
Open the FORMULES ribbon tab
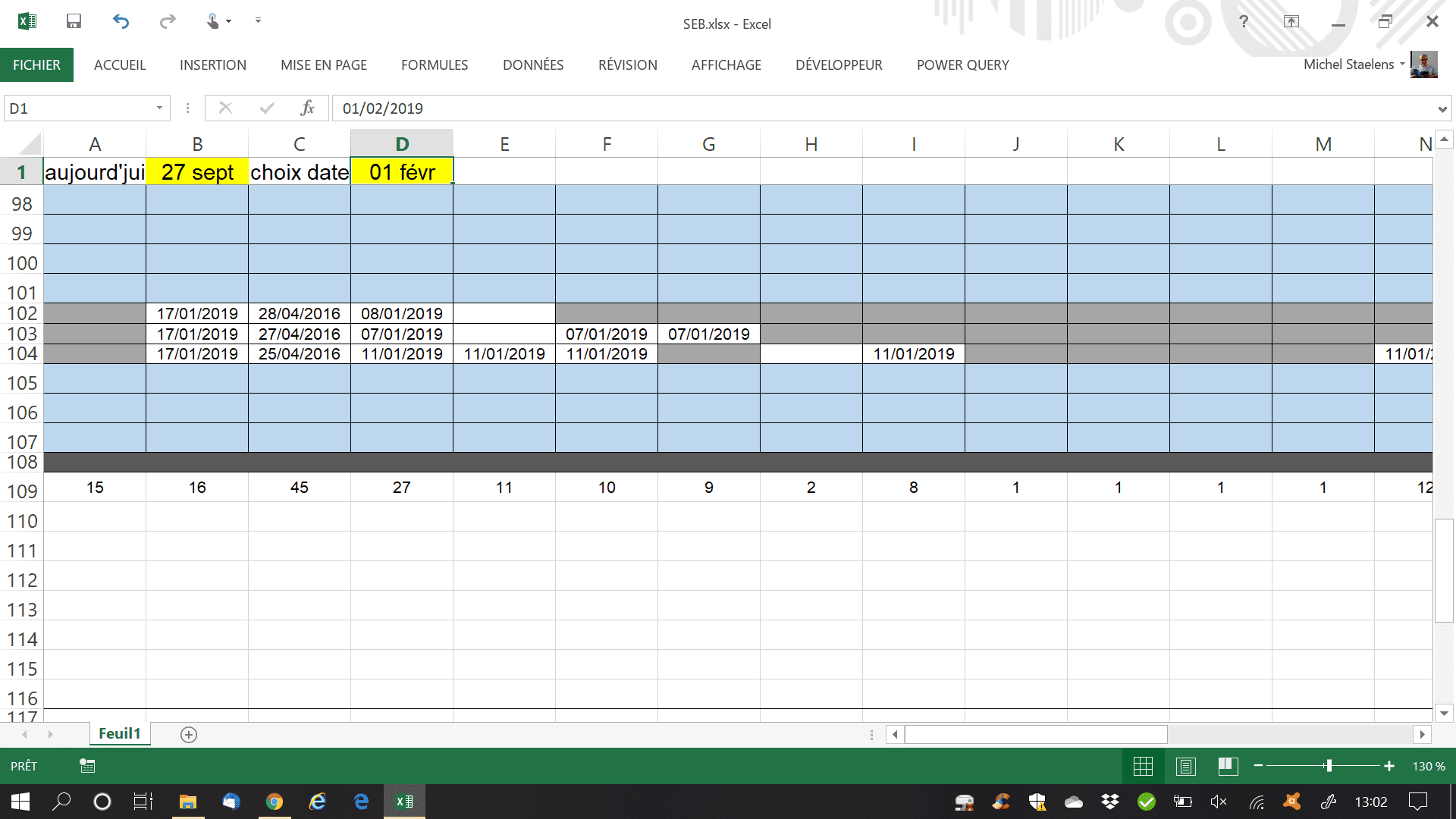tap(435, 65)
